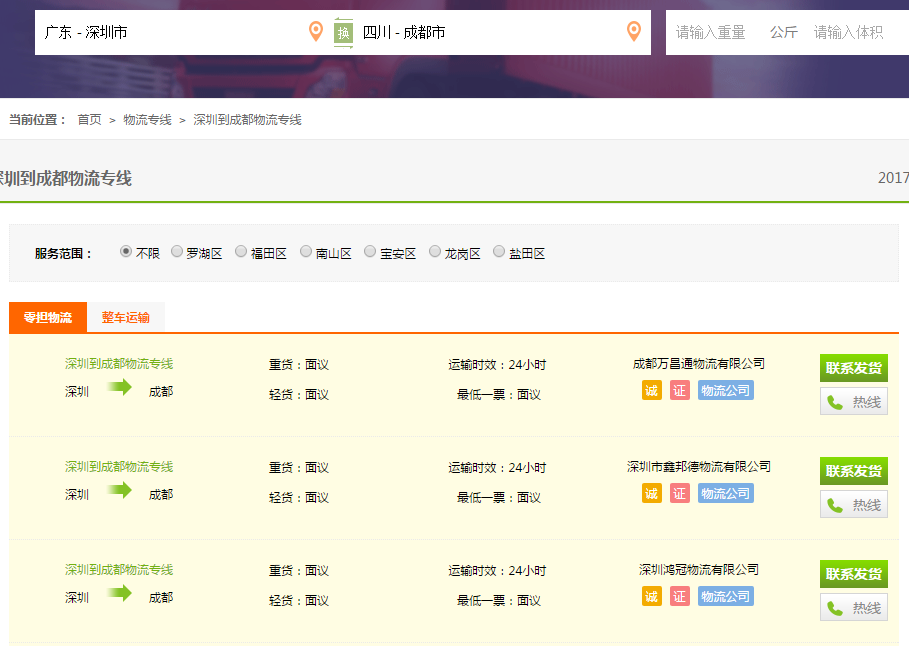Open 深圳到成都物流专线 link in 鑫邦德 row
Image resolution: width=909 pixels, height=646 pixels.
119,466
